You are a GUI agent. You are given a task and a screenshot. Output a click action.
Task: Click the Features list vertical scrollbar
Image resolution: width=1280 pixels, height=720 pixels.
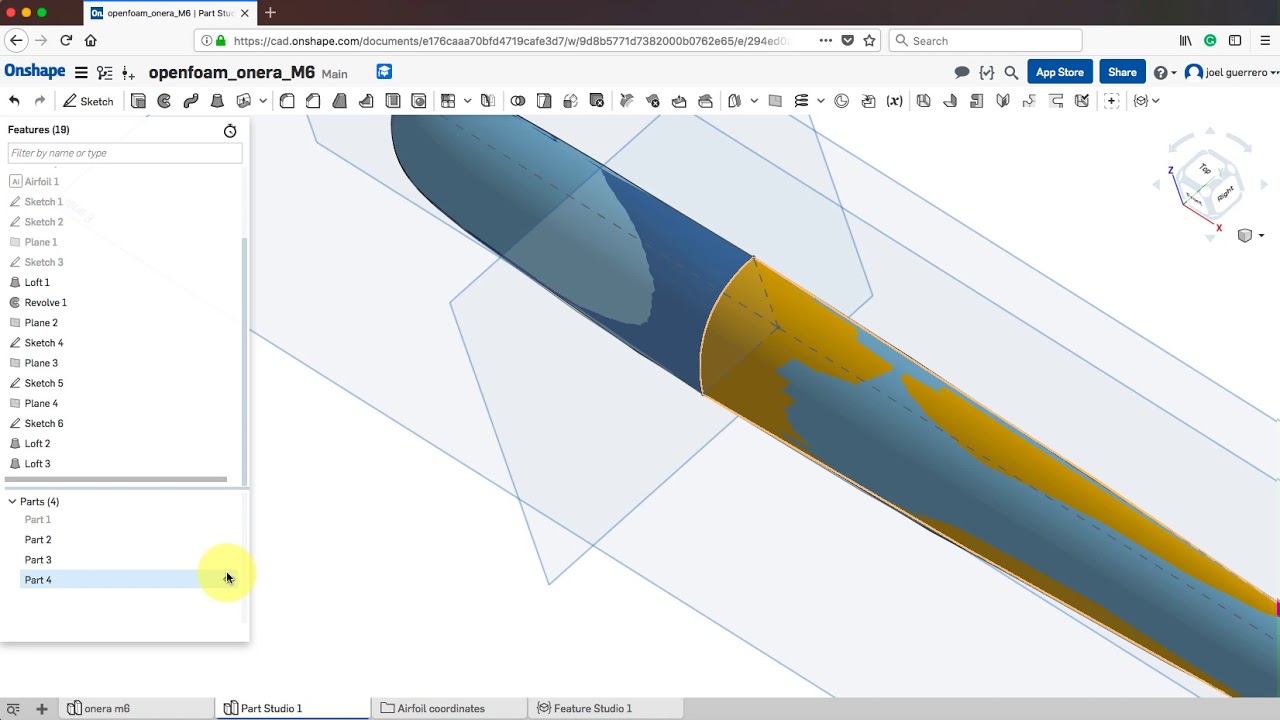(x=245, y=360)
